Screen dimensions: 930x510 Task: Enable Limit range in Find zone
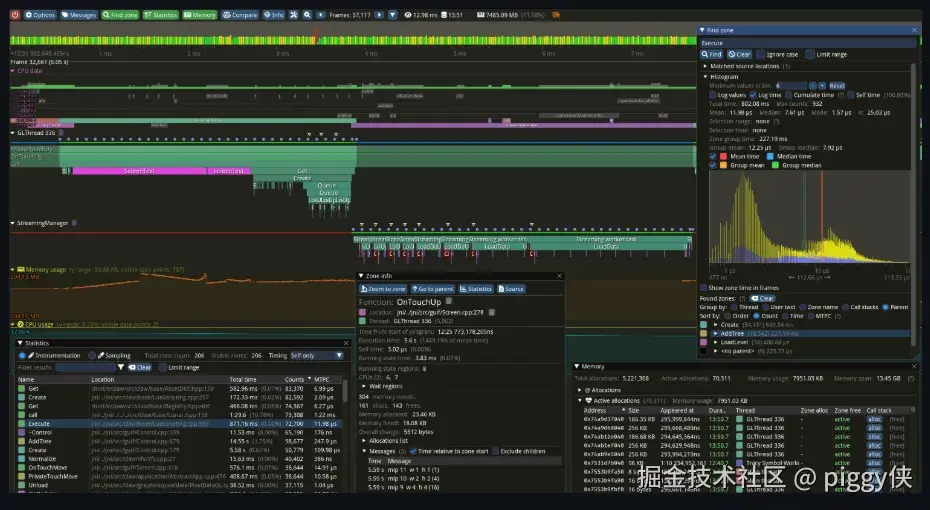pos(810,54)
